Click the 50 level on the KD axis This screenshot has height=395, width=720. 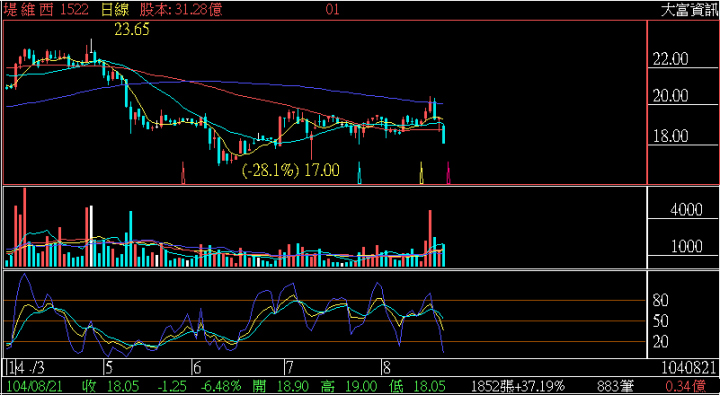[x=660, y=321]
